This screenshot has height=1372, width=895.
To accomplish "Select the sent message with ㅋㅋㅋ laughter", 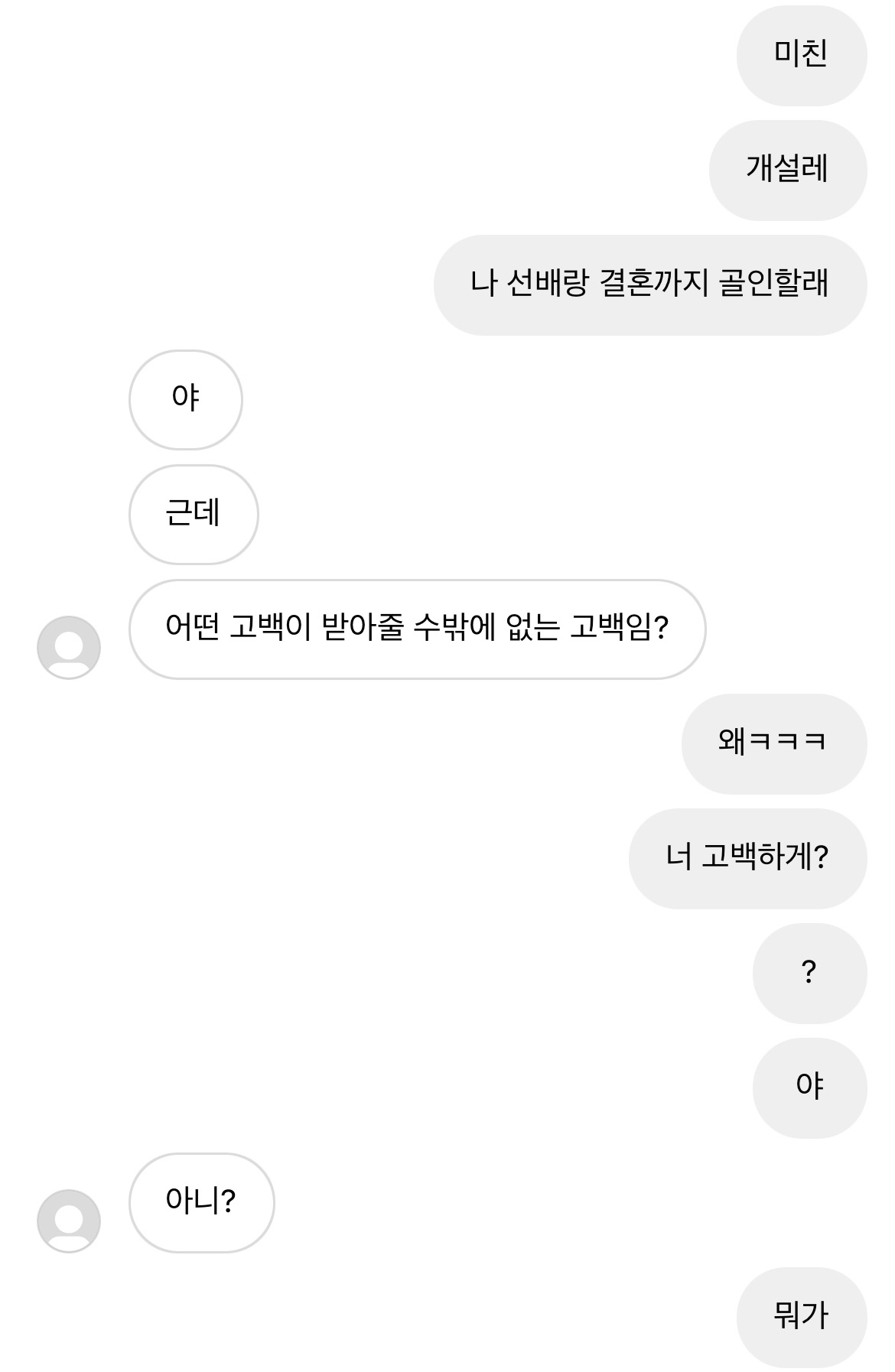I will pos(773,743).
